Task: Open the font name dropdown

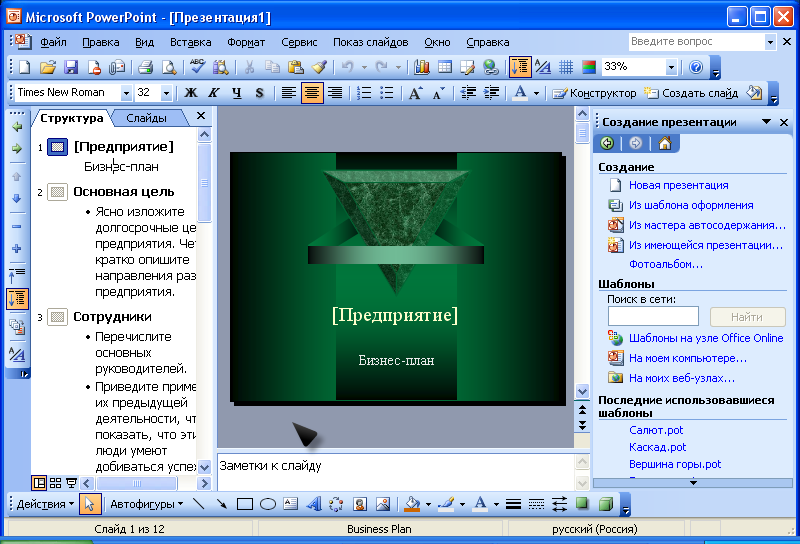Action: (126, 93)
